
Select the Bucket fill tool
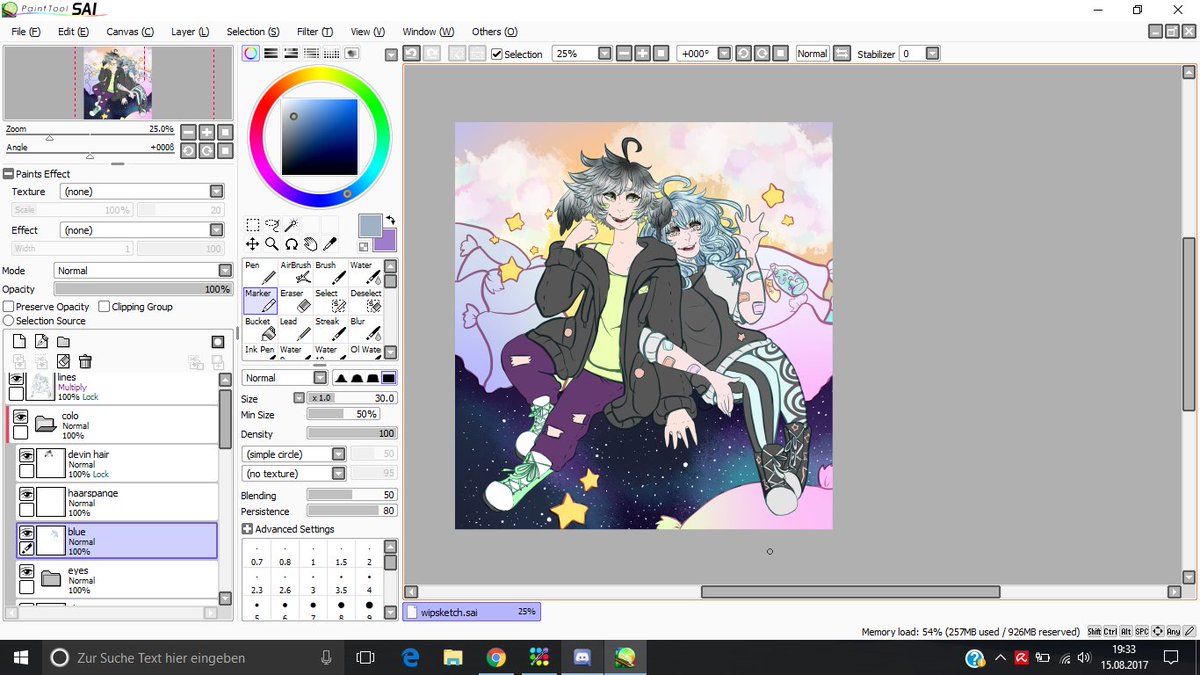click(260, 328)
